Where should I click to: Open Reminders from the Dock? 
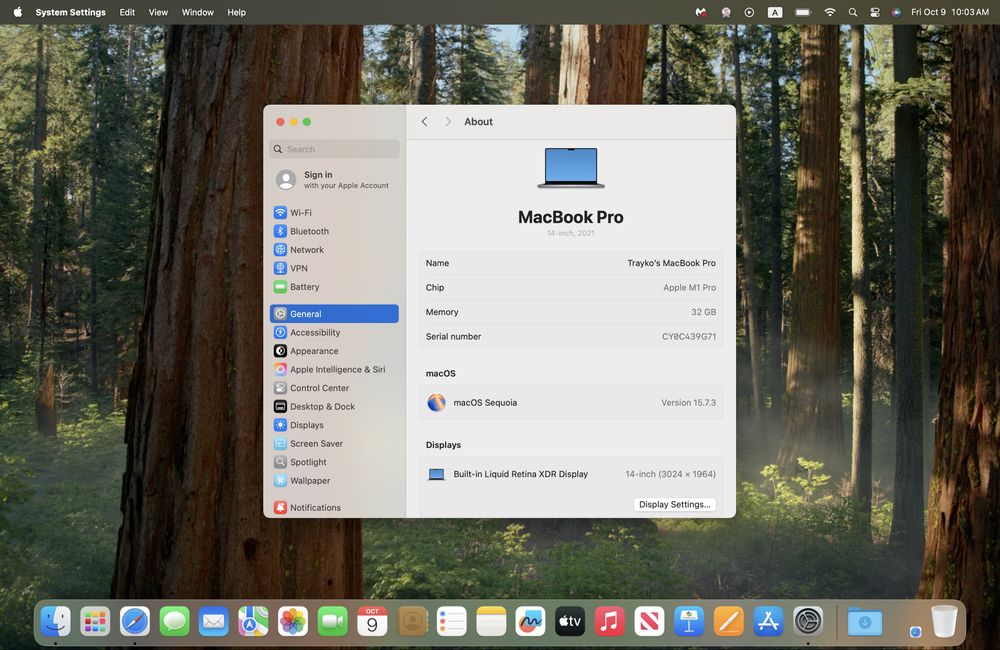[452, 621]
